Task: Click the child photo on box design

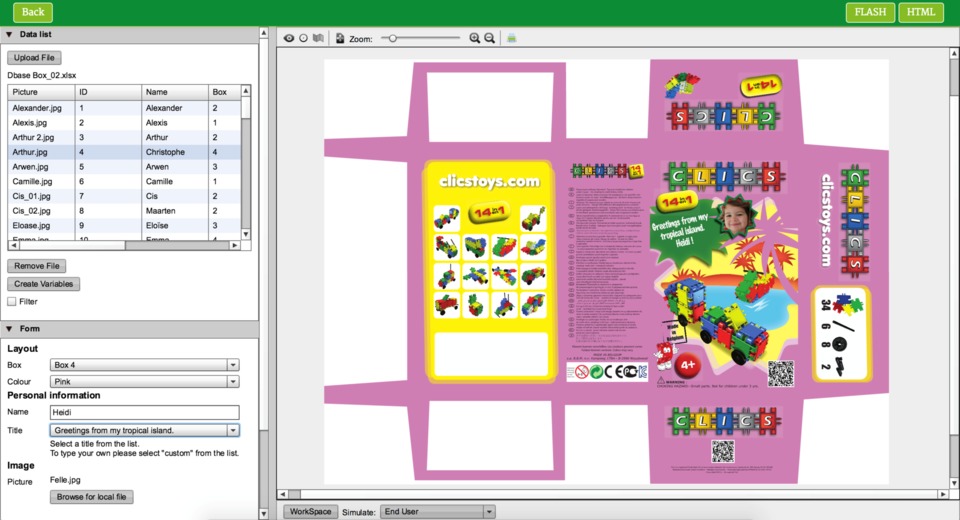Action: [x=736, y=217]
